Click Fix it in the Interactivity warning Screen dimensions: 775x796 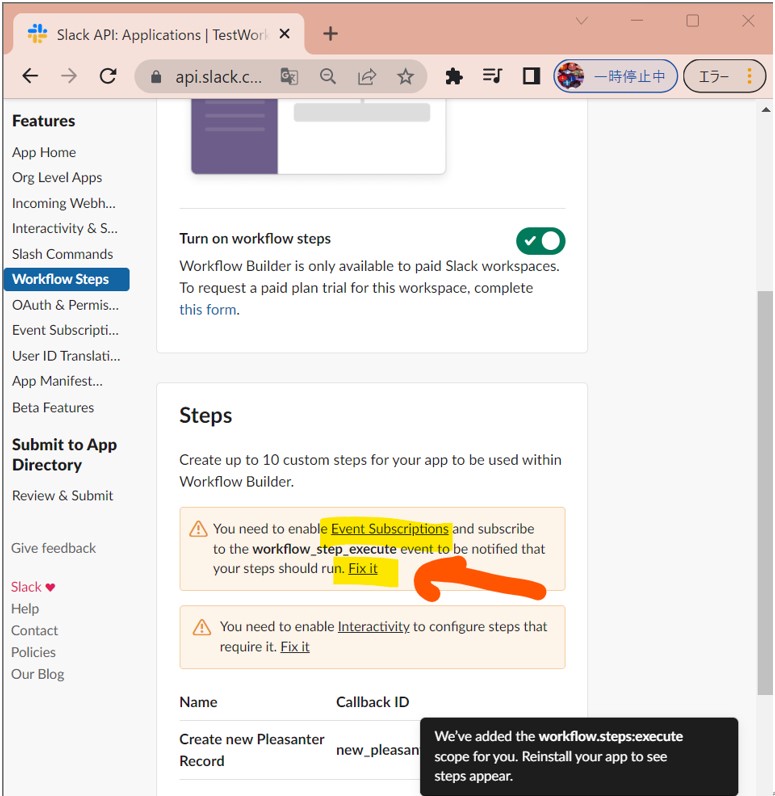pos(295,647)
